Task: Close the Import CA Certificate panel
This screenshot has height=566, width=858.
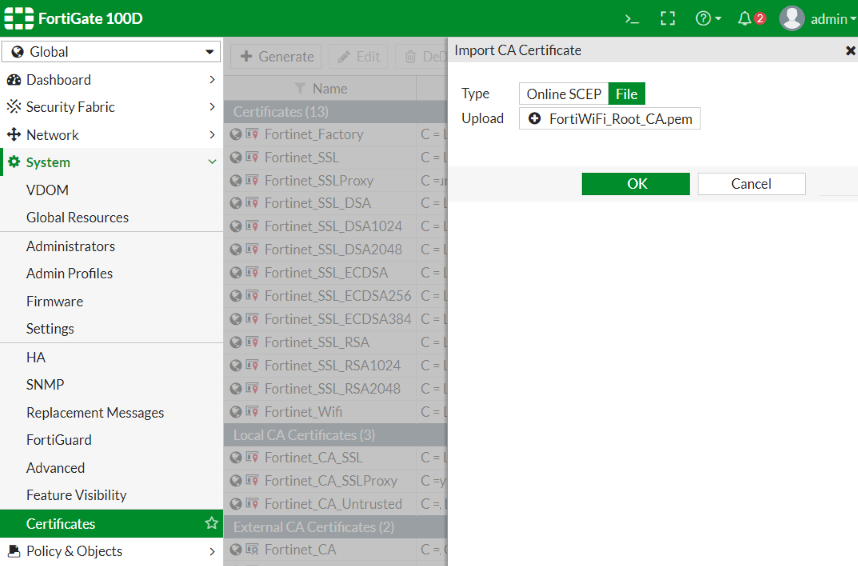Action: click(x=850, y=50)
